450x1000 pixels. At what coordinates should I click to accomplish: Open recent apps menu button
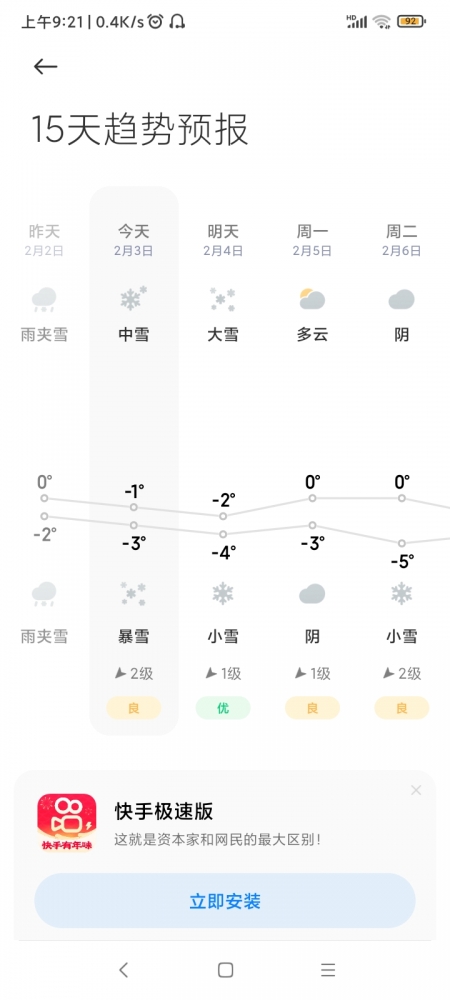point(328,970)
